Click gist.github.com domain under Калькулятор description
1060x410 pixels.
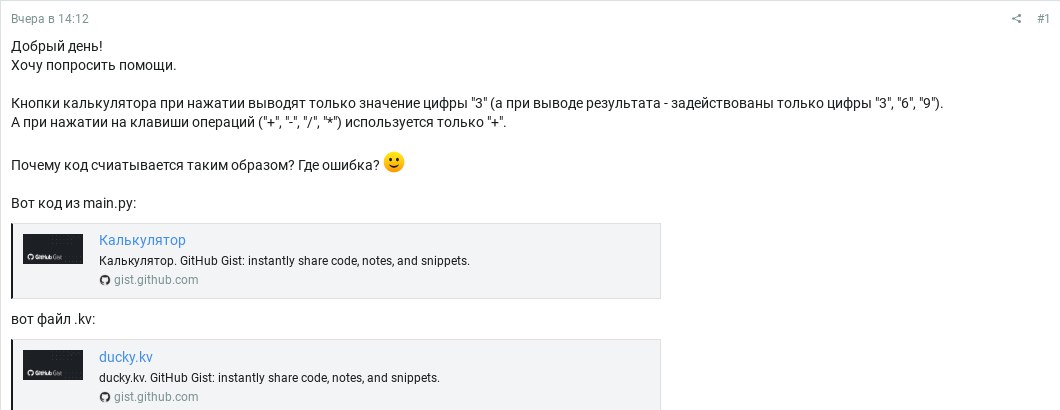pos(155,280)
